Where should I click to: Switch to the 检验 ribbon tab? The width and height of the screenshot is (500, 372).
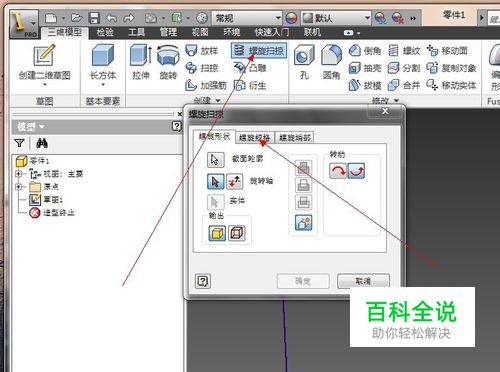[105, 32]
